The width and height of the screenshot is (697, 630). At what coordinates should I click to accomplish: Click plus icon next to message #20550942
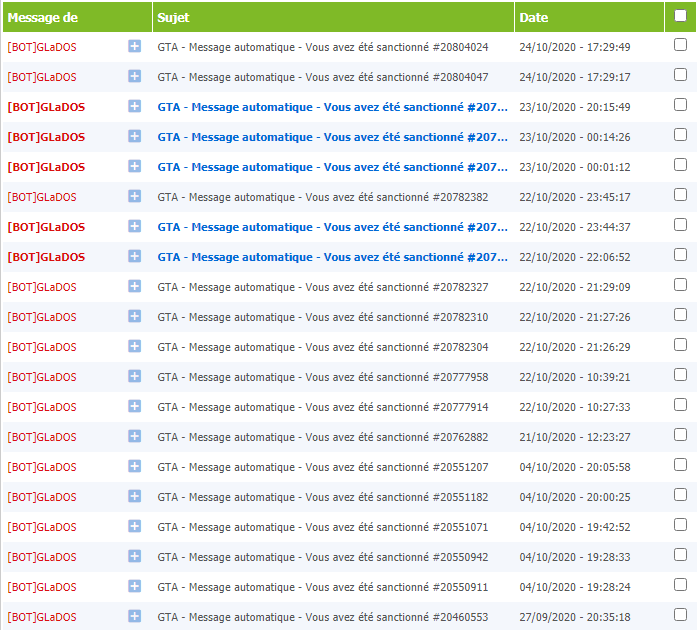135,556
